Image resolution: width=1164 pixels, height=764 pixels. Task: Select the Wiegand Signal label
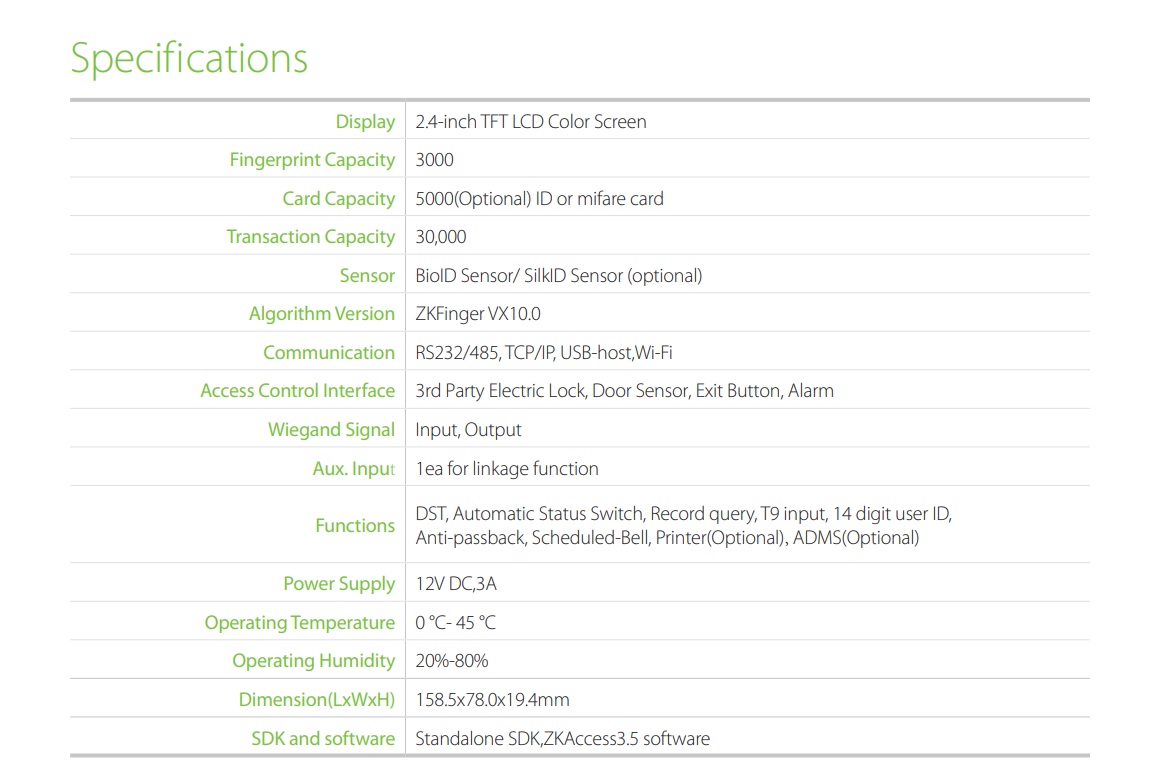331,429
